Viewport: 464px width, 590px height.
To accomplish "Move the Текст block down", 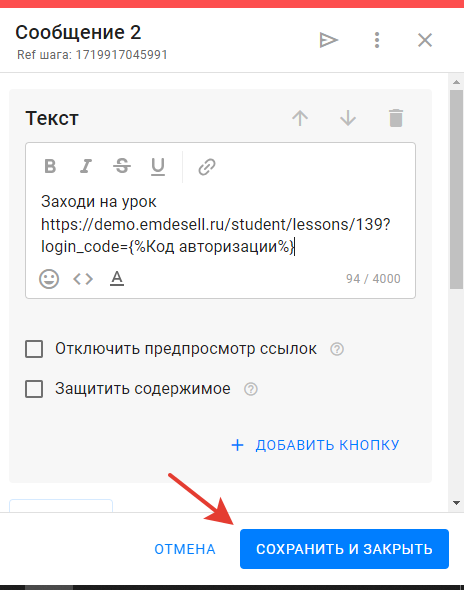I will pos(348,118).
